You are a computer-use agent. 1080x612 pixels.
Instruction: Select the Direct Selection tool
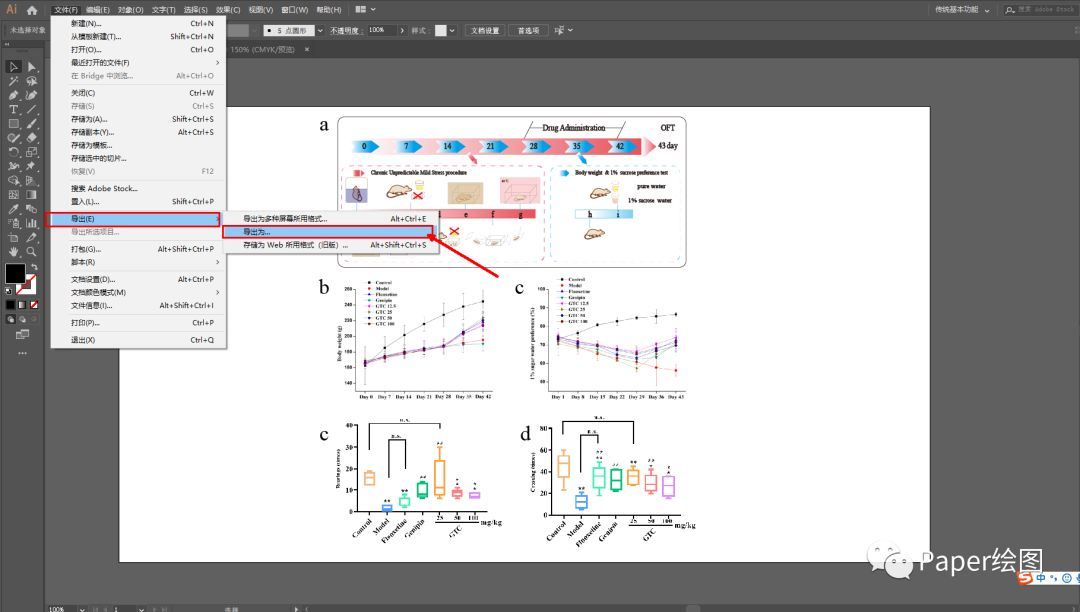click(32, 66)
